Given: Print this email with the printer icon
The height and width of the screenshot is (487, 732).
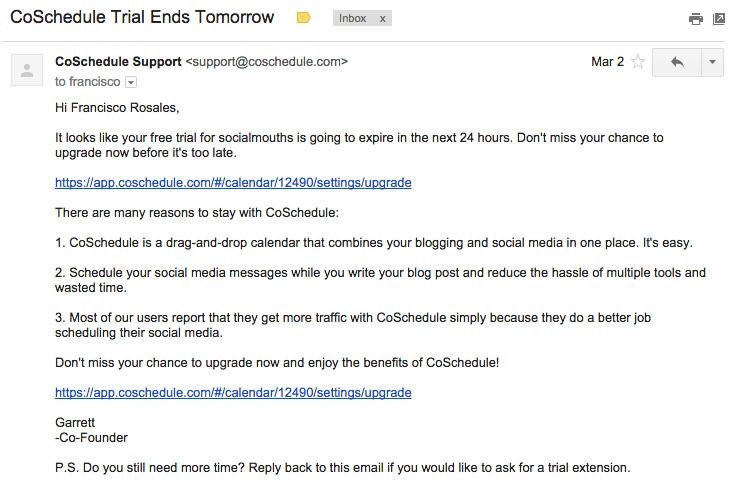Looking at the screenshot, I should point(696,19).
